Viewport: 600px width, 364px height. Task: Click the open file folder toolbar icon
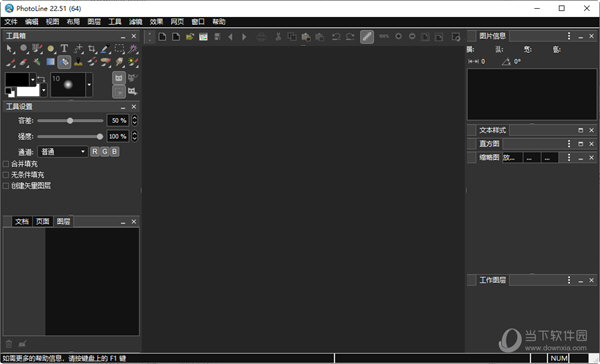[189, 37]
